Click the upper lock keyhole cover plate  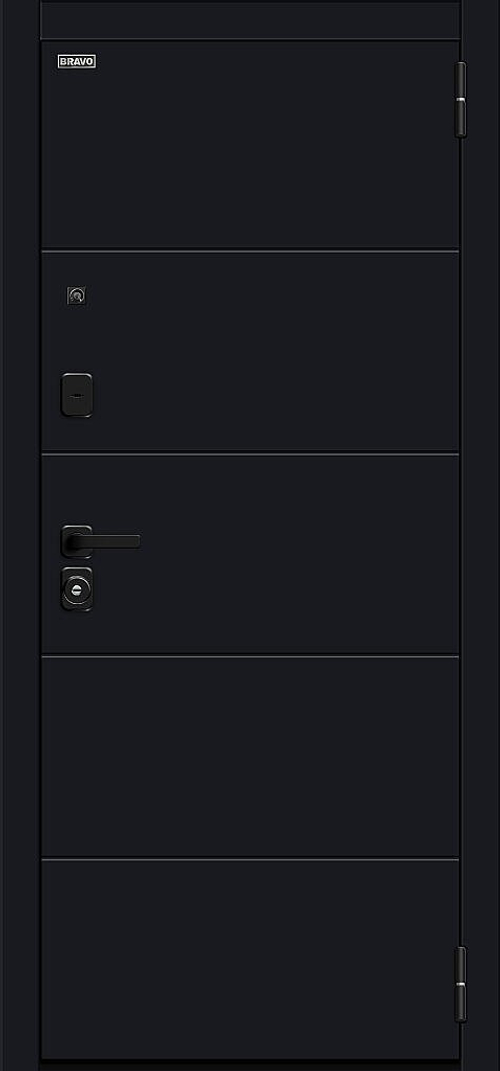click(77, 395)
